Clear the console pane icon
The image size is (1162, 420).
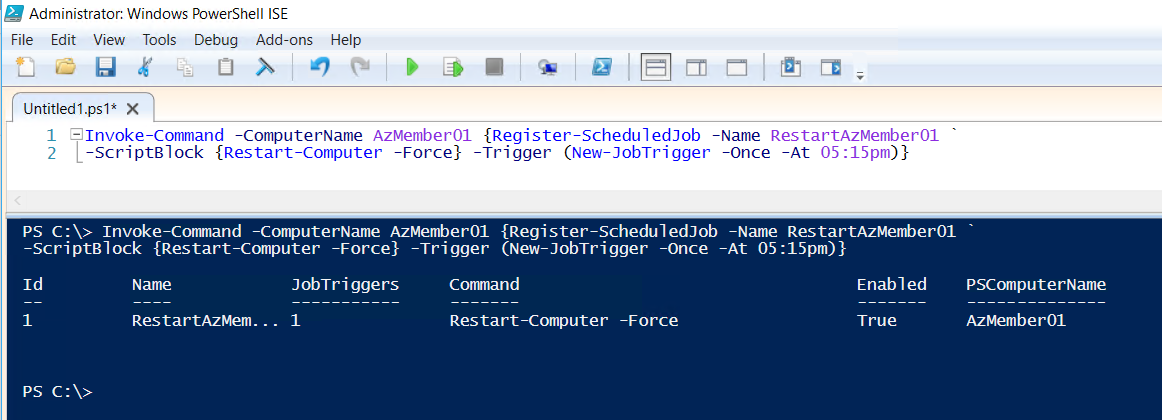pos(266,68)
